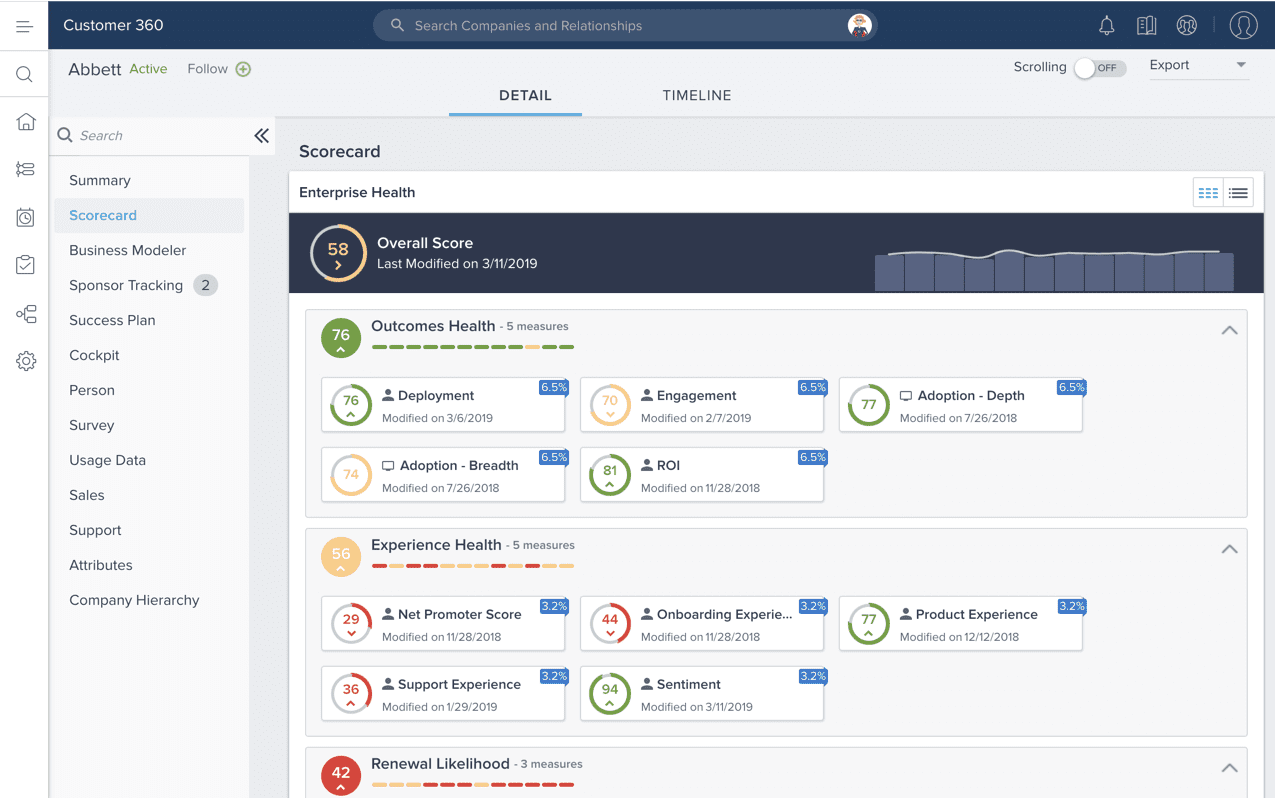The height and width of the screenshot is (798, 1275).
Task: Open the hamburger menu icon
Action: point(24,26)
